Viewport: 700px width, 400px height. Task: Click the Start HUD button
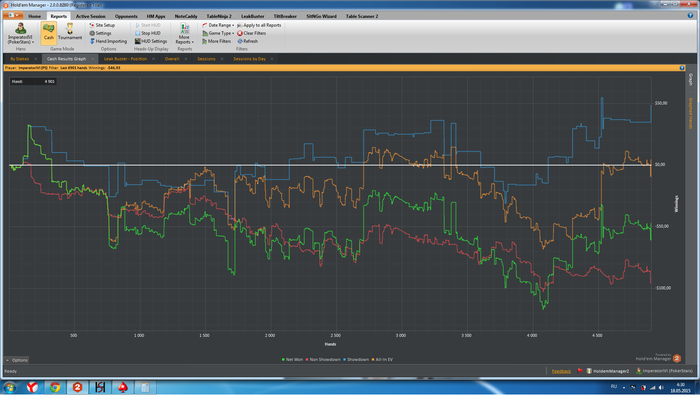148,25
